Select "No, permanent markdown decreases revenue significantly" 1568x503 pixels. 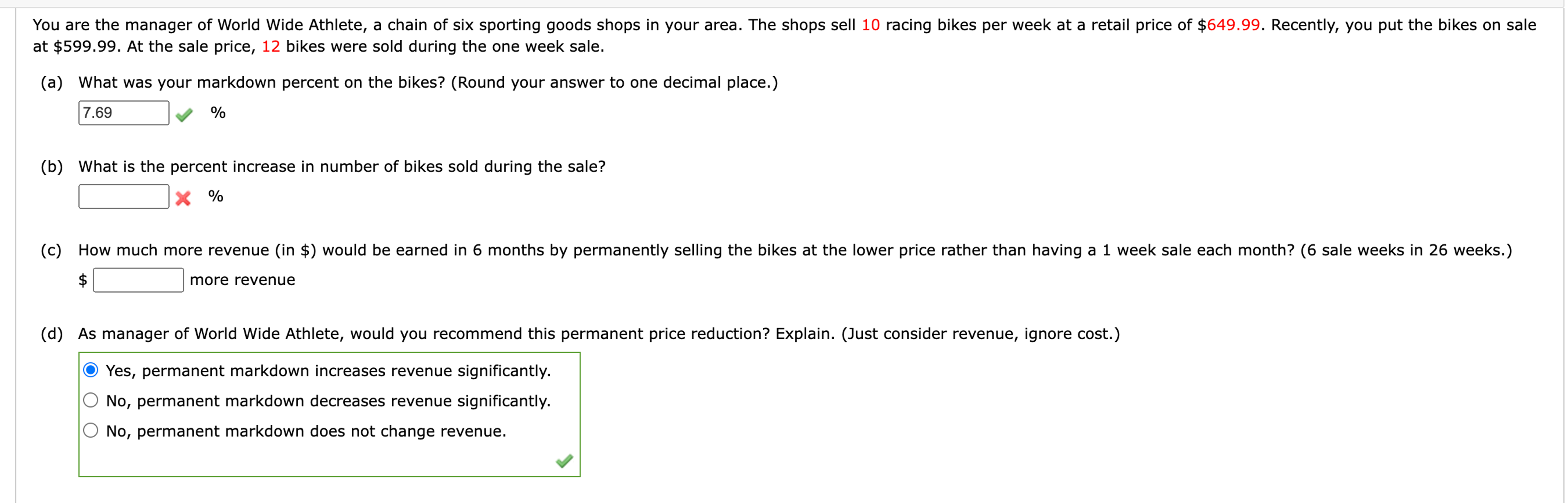[91, 400]
